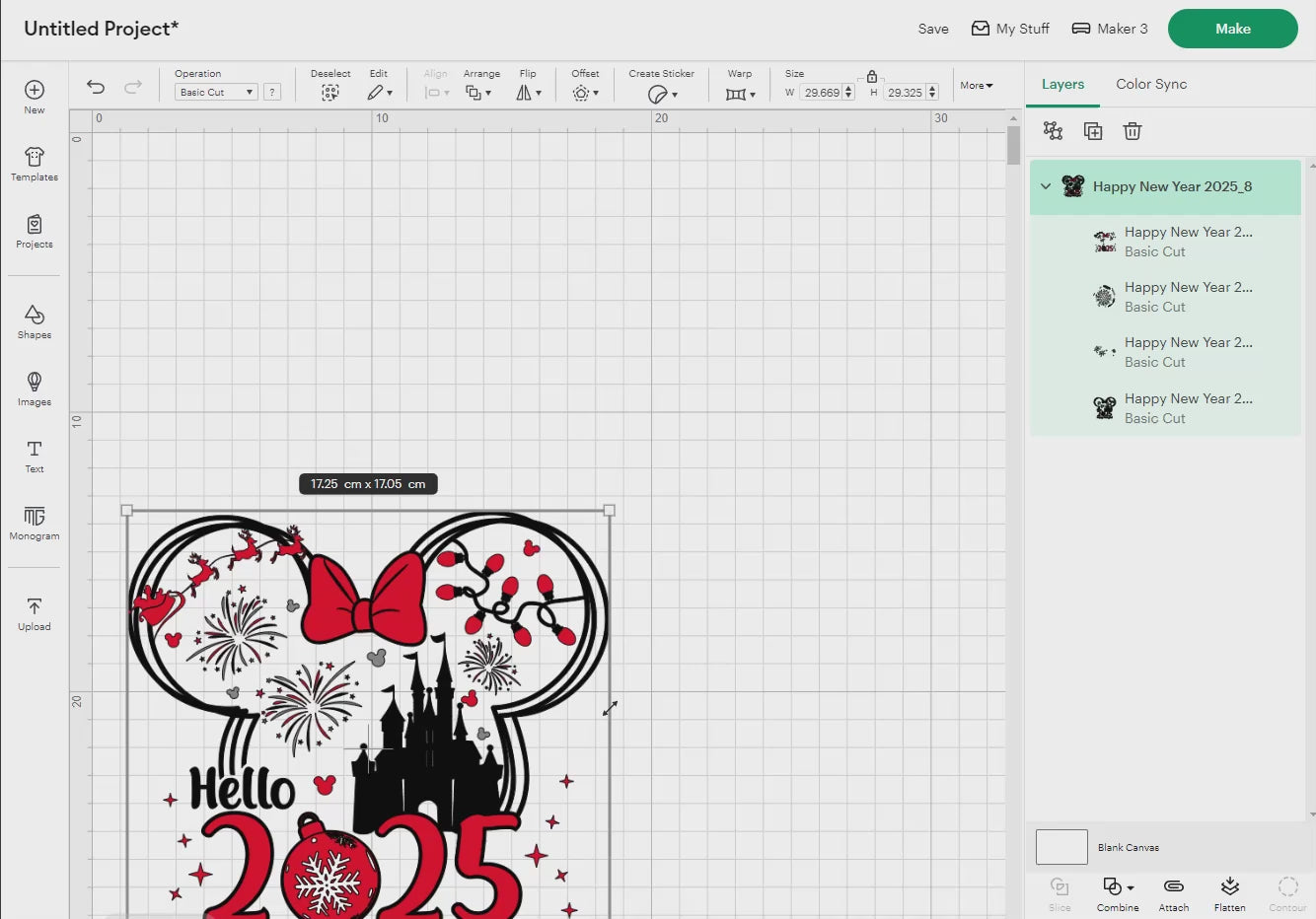Open the Shapes tool

click(x=35, y=321)
